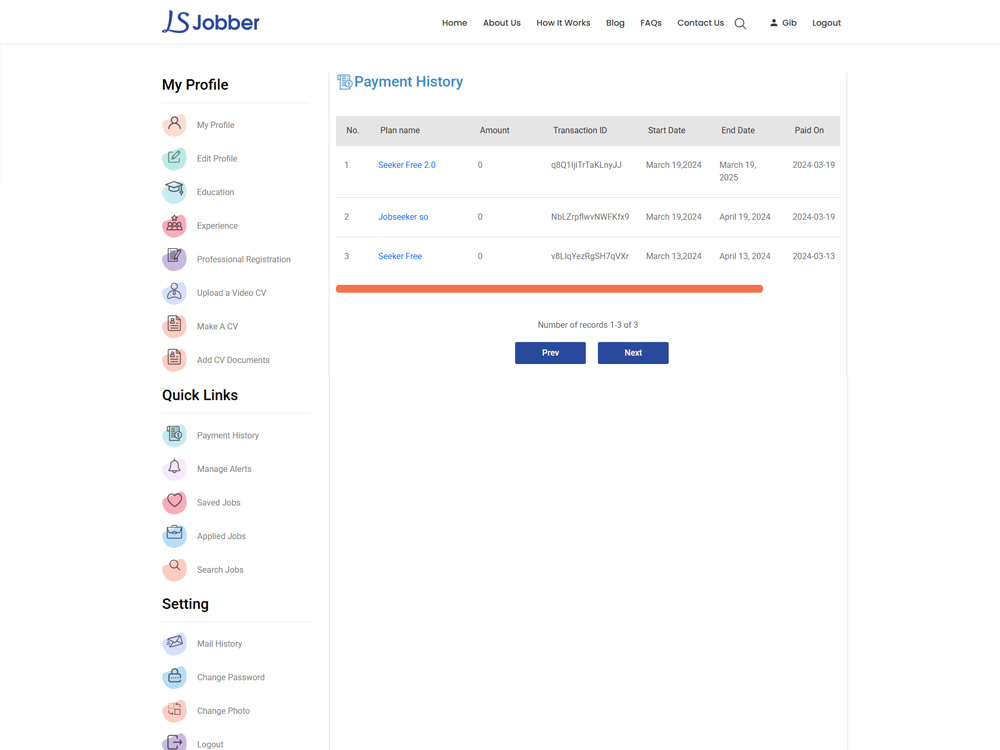Open Add CV Documents link
1000x750 pixels.
233,360
